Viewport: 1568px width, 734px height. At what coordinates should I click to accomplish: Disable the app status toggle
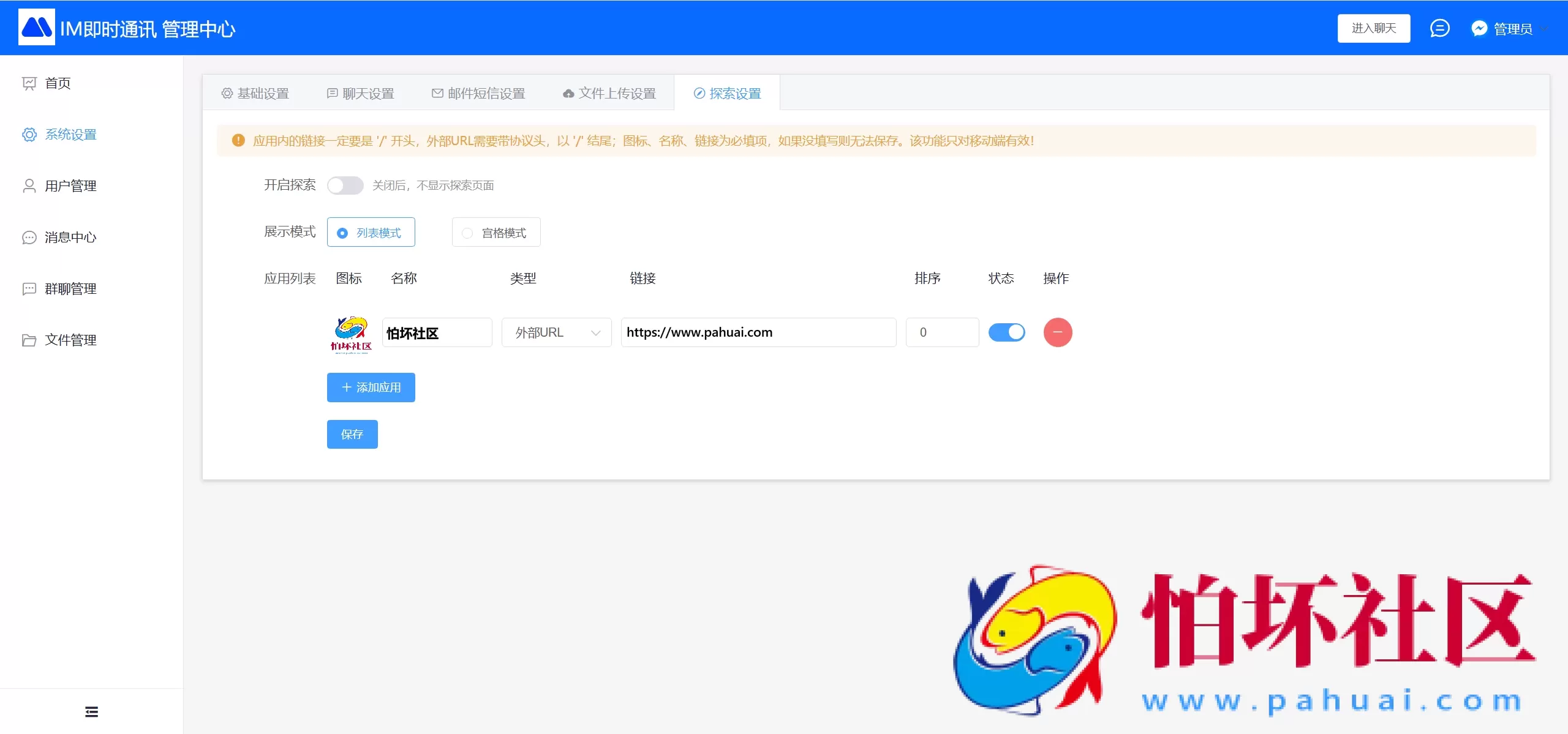click(1006, 332)
